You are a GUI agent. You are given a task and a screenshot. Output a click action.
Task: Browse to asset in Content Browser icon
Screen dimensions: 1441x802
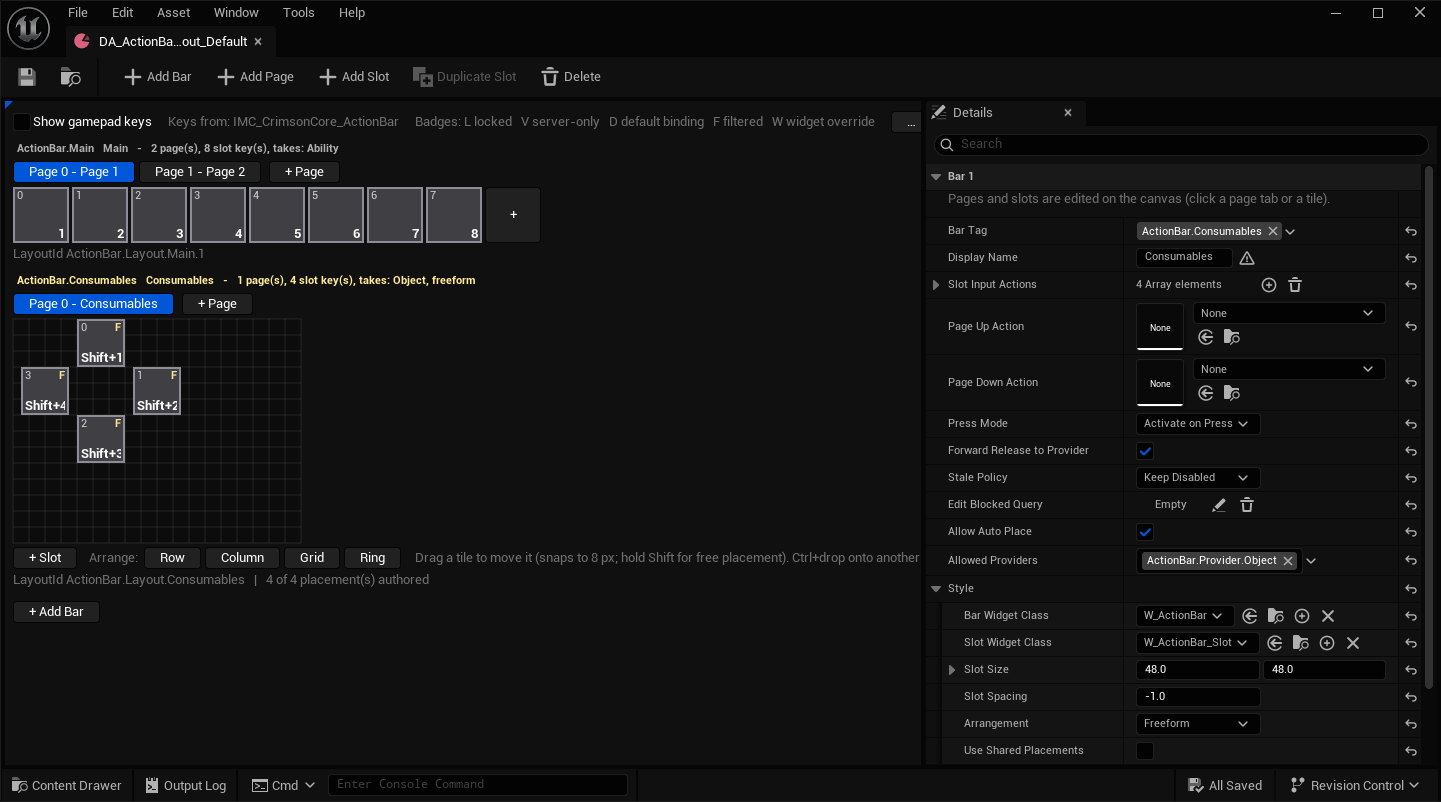70,77
